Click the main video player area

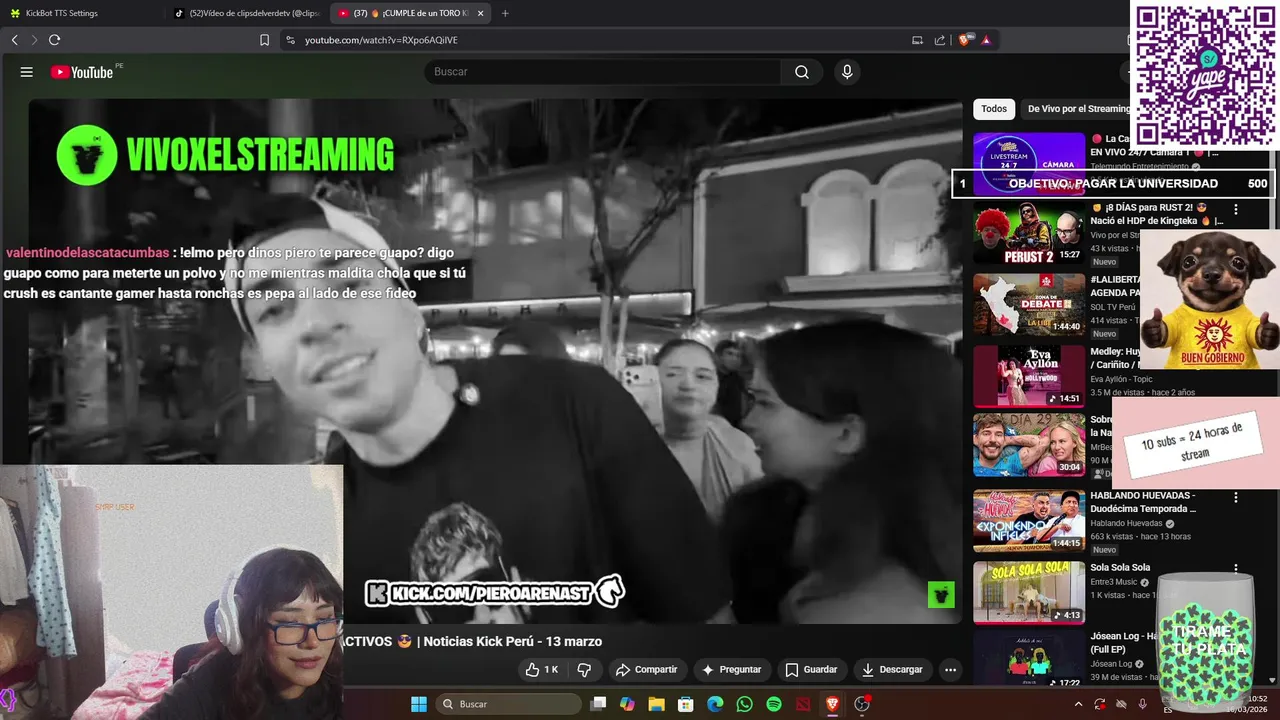[495, 362]
